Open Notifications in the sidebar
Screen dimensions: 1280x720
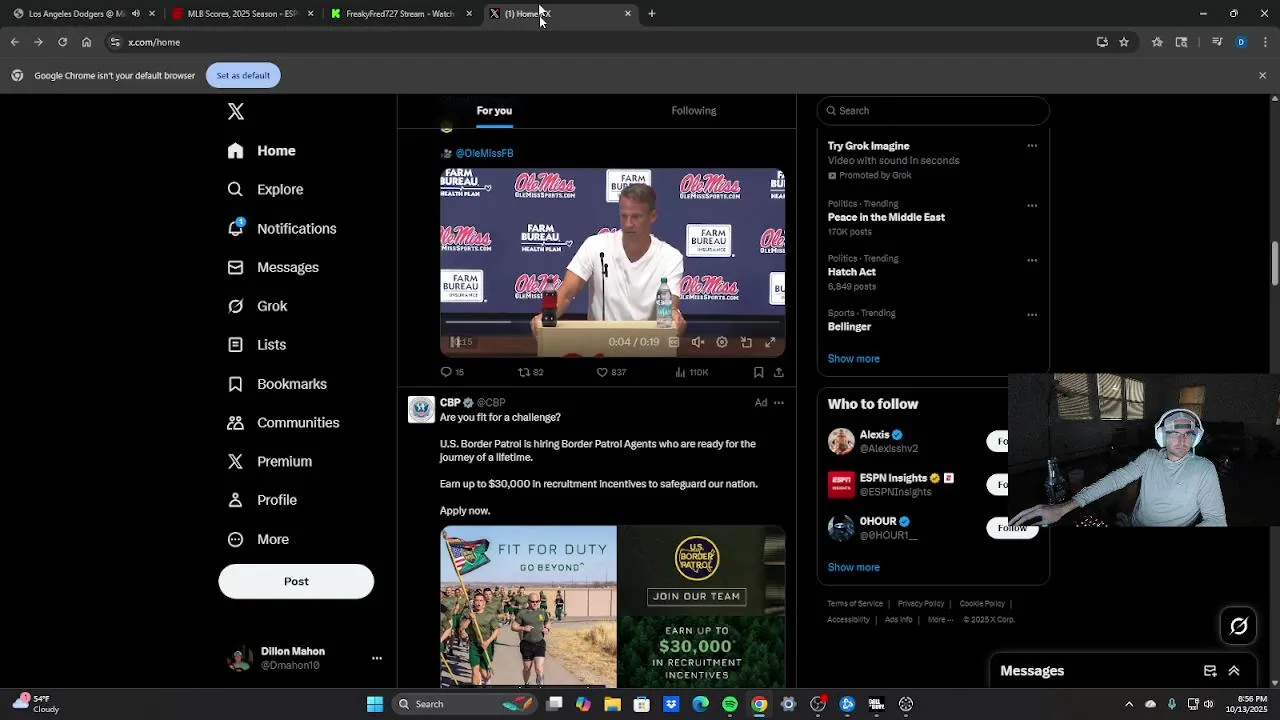pyautogui.click(x=281, y=228)
